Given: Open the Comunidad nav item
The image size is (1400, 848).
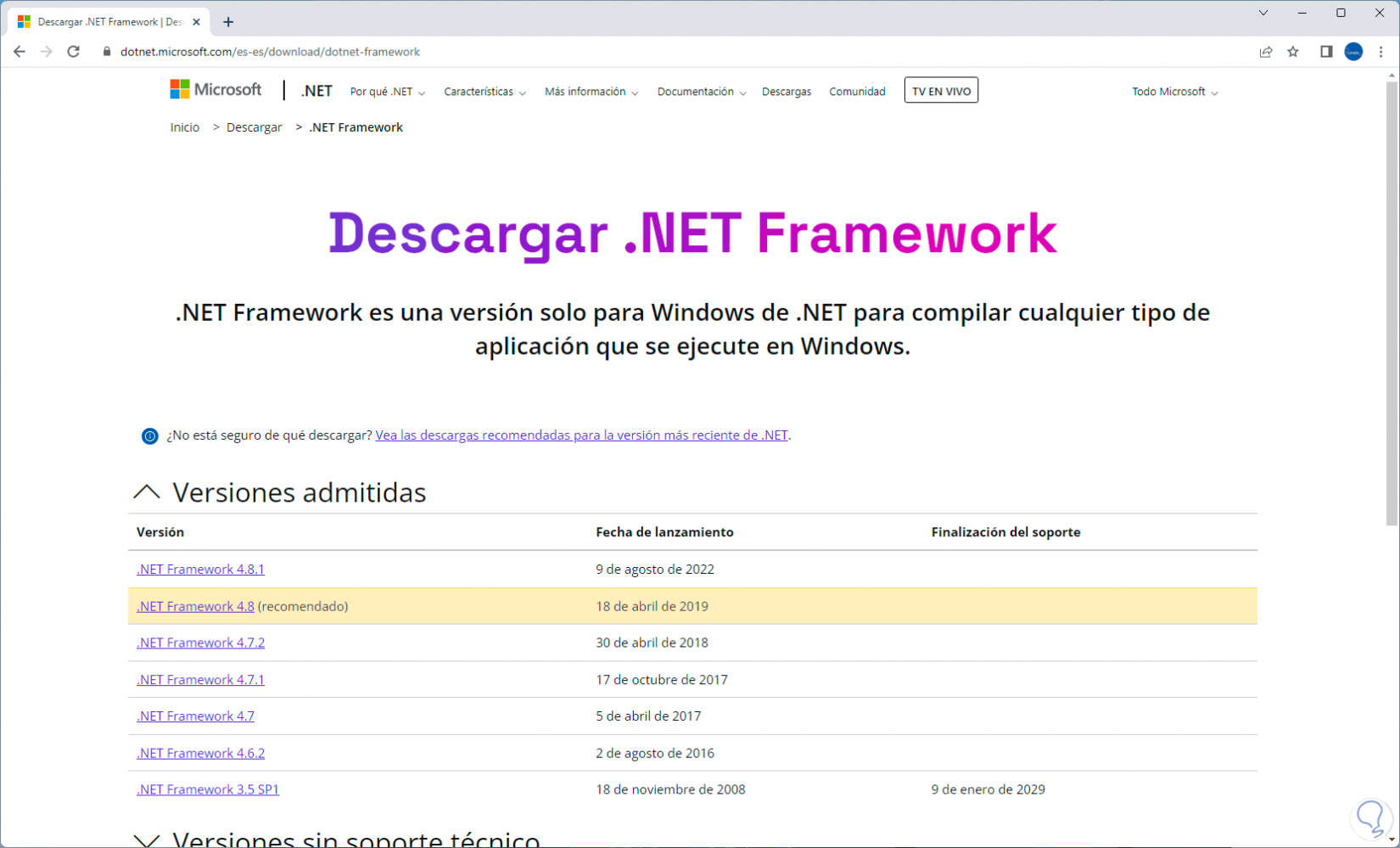Looking at the screenshot, I should (857, 92).
